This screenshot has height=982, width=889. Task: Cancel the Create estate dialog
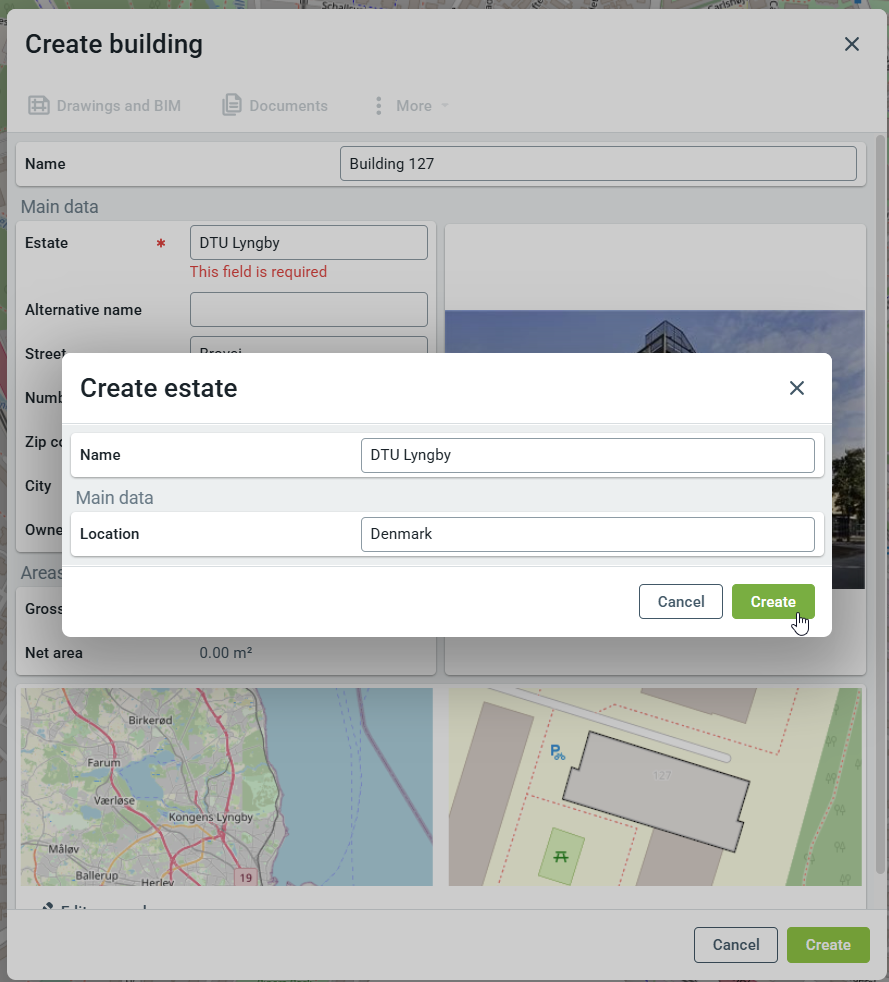680,601
